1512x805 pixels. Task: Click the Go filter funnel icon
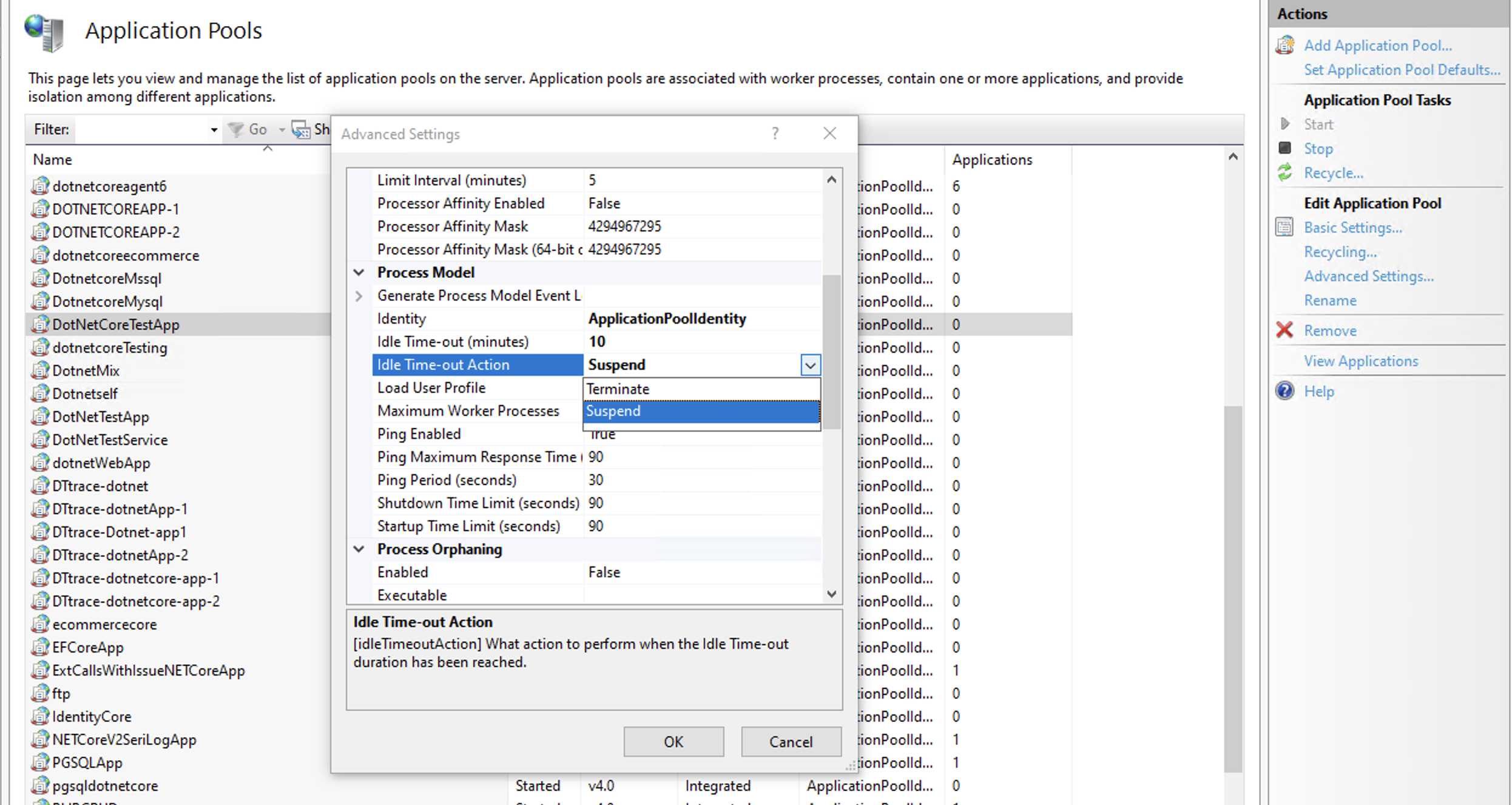click(x=235, y=129)
